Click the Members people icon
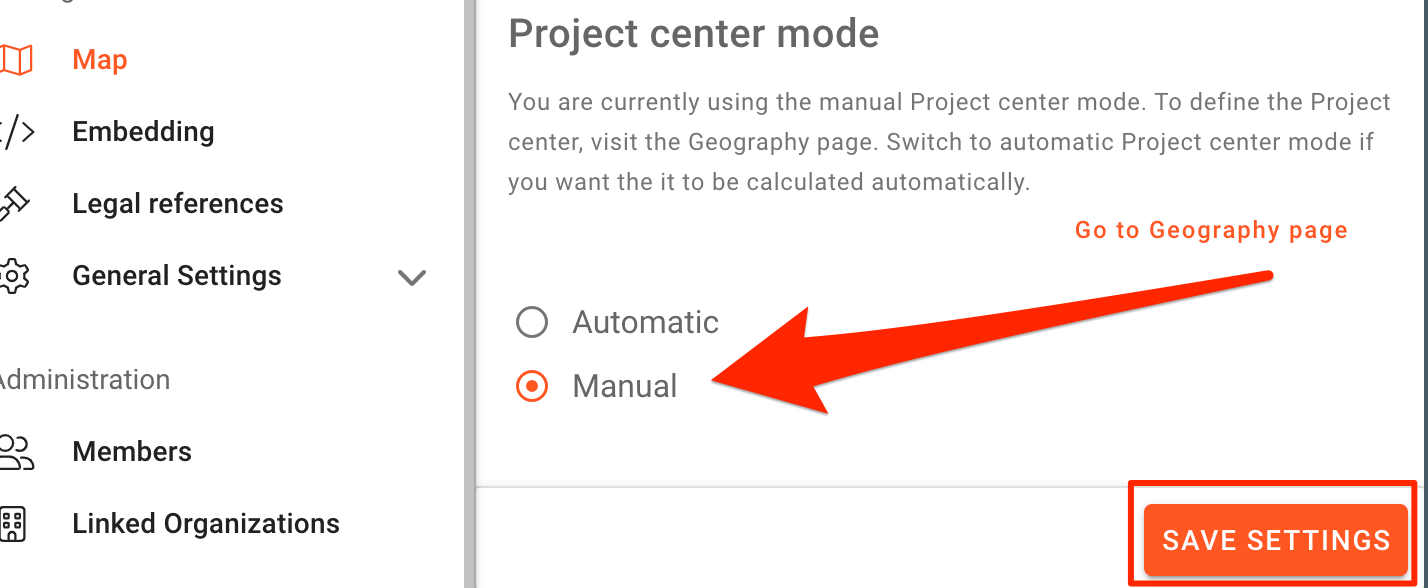1428x588 pixels. (x=15, y=452)
